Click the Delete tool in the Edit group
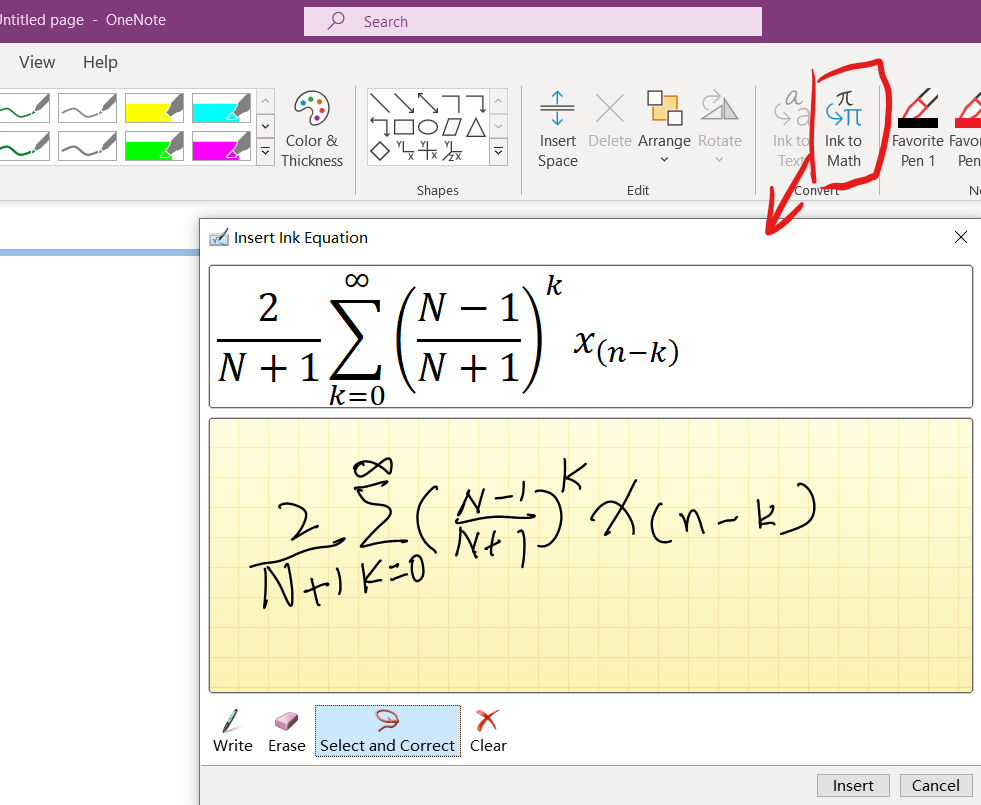Screen dimensions: 981x805 tap(610, 120)
